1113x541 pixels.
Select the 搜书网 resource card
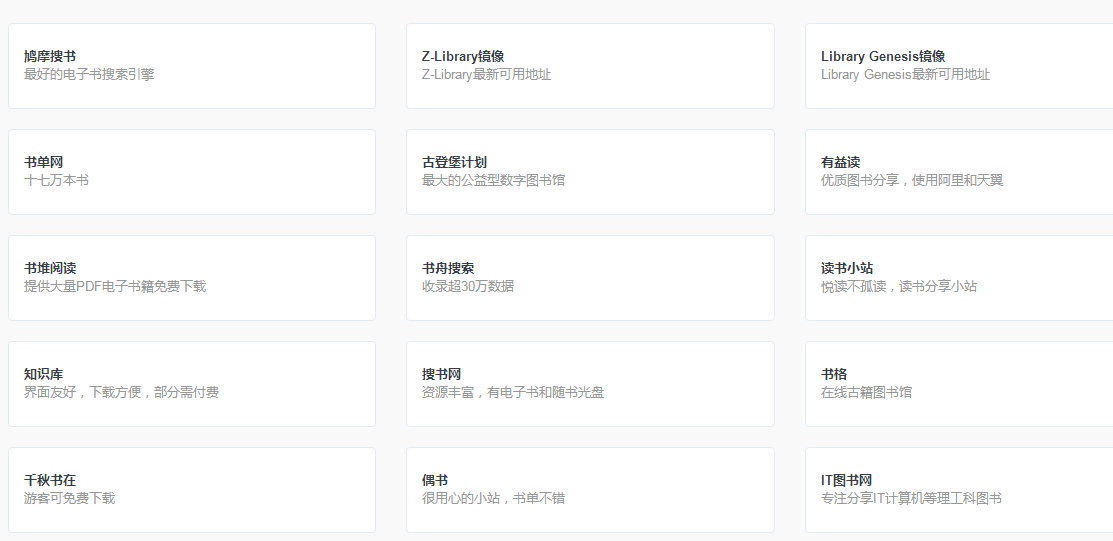click(x=590, y=384)
